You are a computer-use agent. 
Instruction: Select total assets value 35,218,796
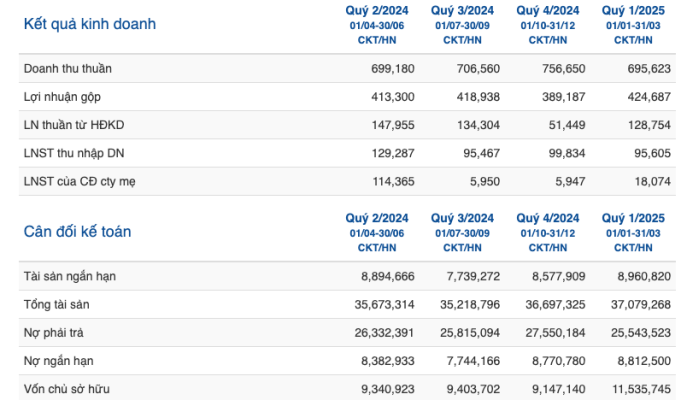pyautogui.click(x=470, y=304)
